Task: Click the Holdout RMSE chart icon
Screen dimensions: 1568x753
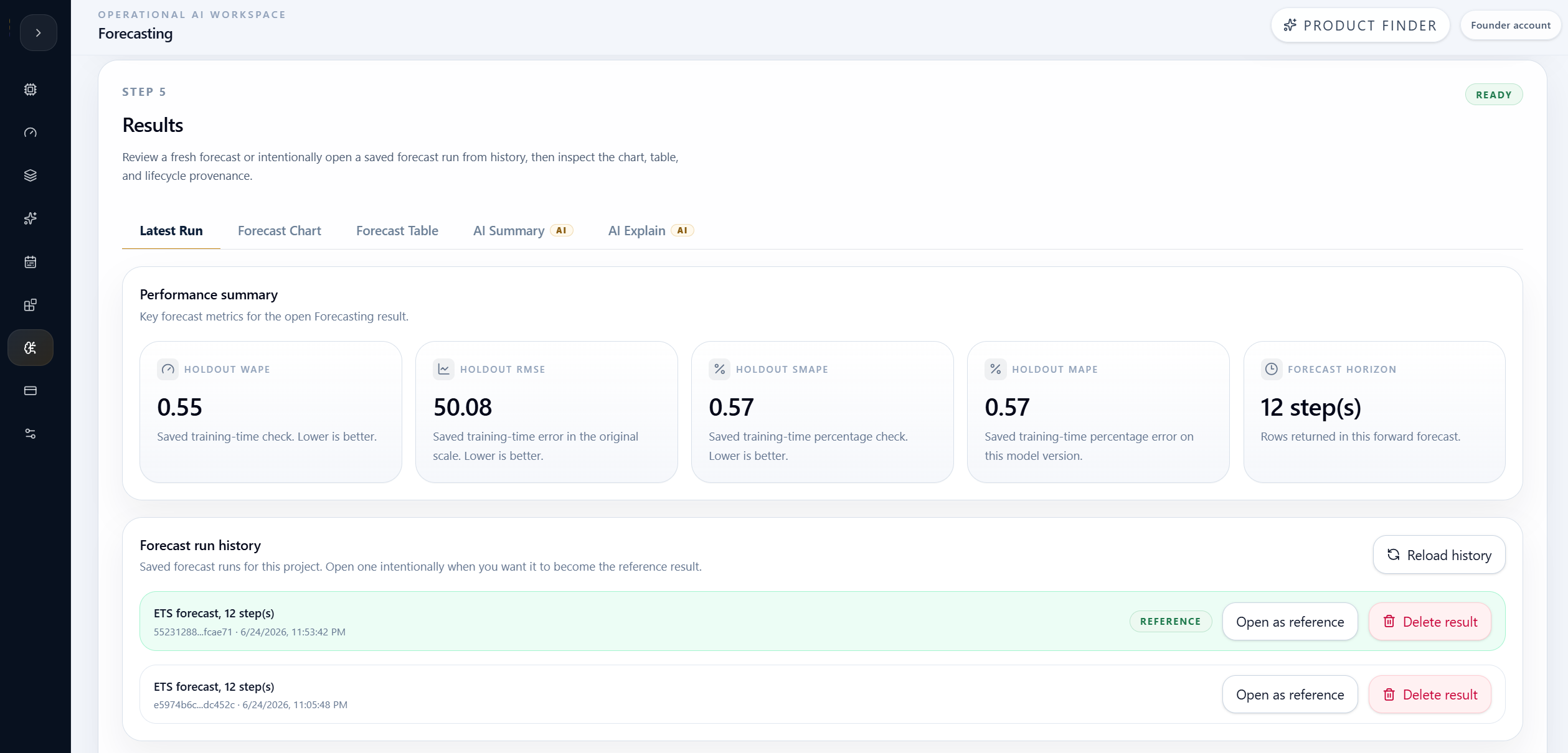Action: pos(443,369)
